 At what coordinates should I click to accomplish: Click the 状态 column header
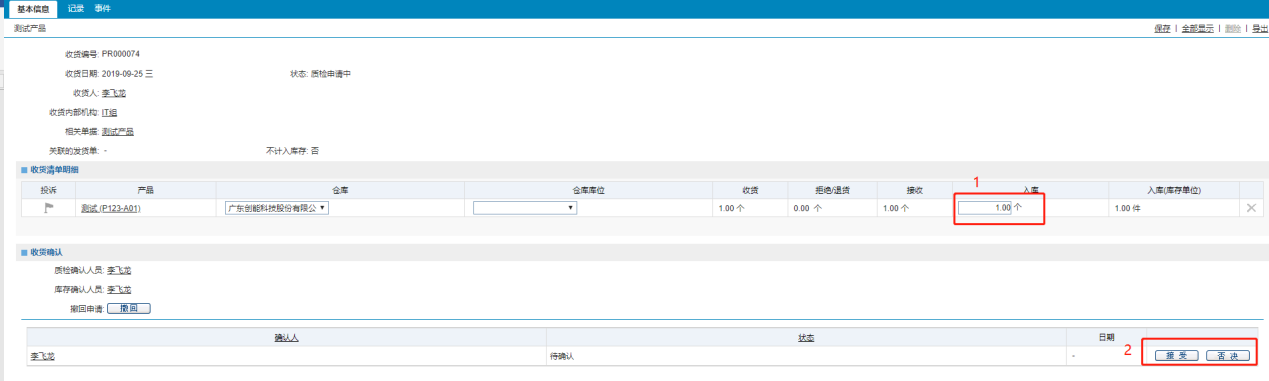(805, 337)
